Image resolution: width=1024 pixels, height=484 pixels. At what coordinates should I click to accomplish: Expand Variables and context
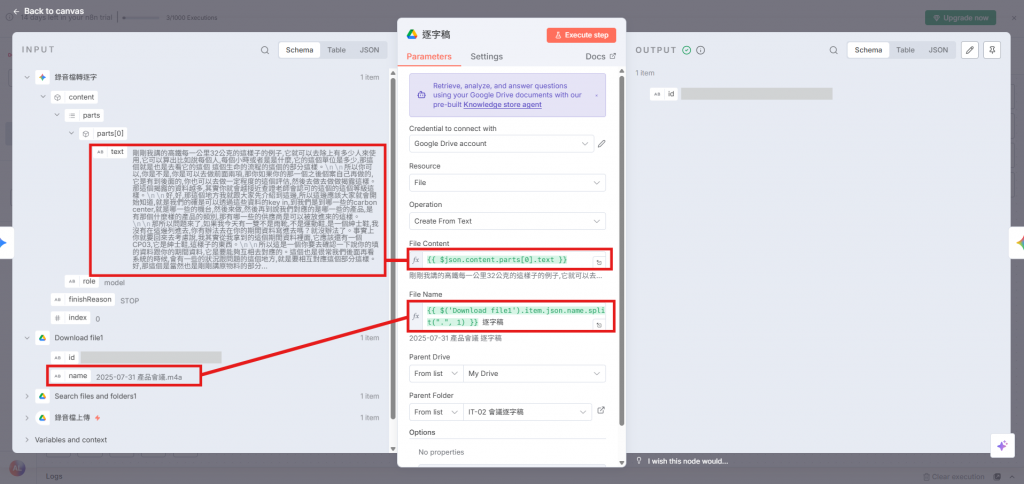click(27, 440)
